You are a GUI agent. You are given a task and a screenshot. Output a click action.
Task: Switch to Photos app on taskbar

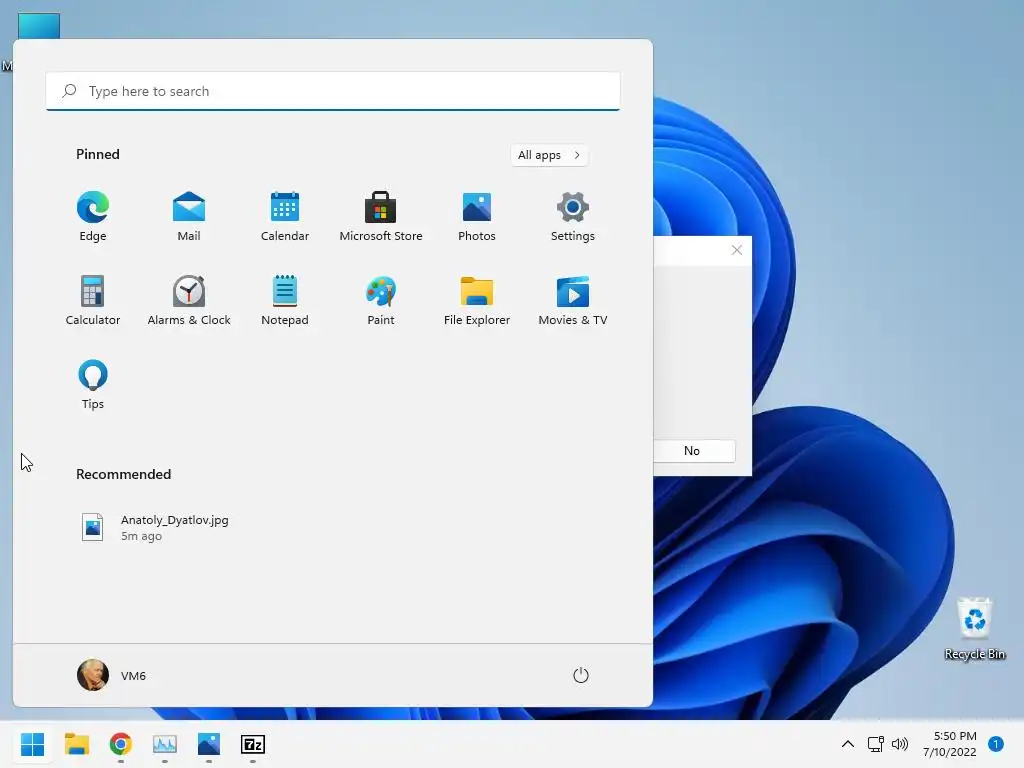(x=209, y=744)
